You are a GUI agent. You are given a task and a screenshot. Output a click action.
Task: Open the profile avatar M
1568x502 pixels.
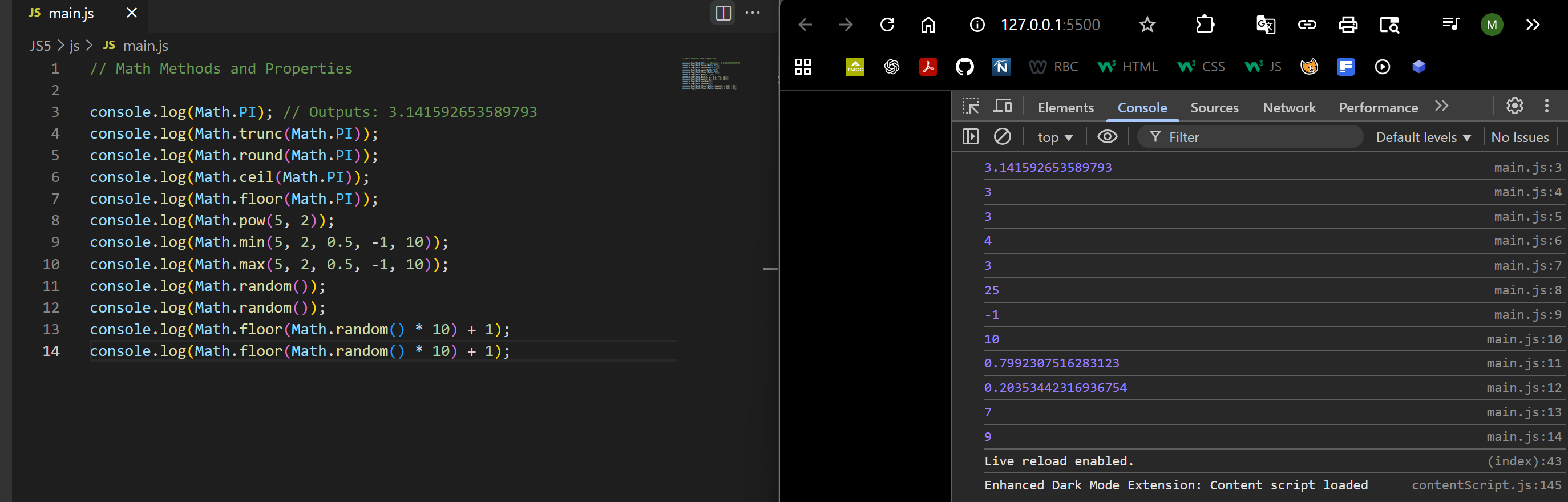1492,25
